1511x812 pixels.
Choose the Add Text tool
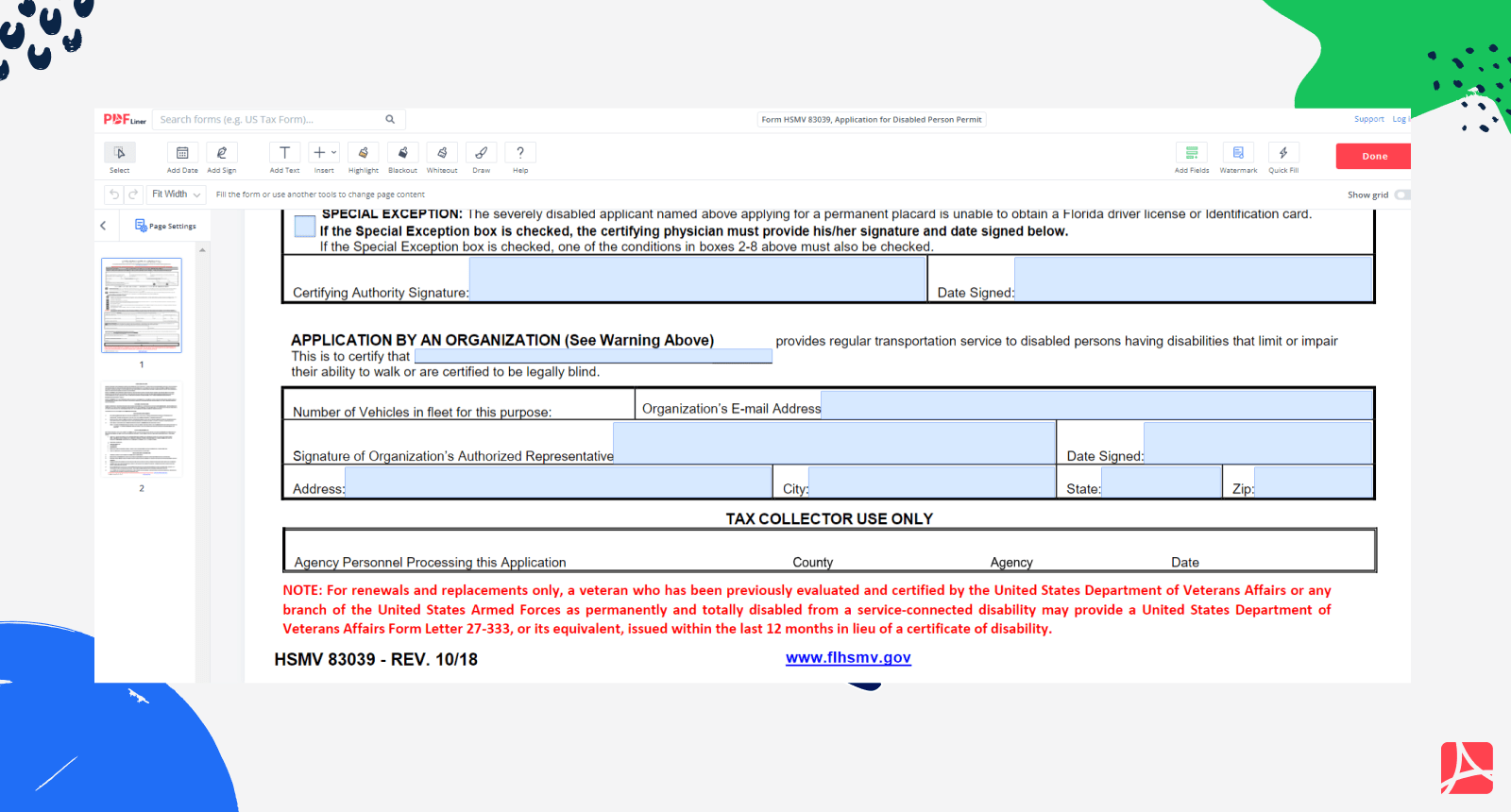(x=284, y=154)
